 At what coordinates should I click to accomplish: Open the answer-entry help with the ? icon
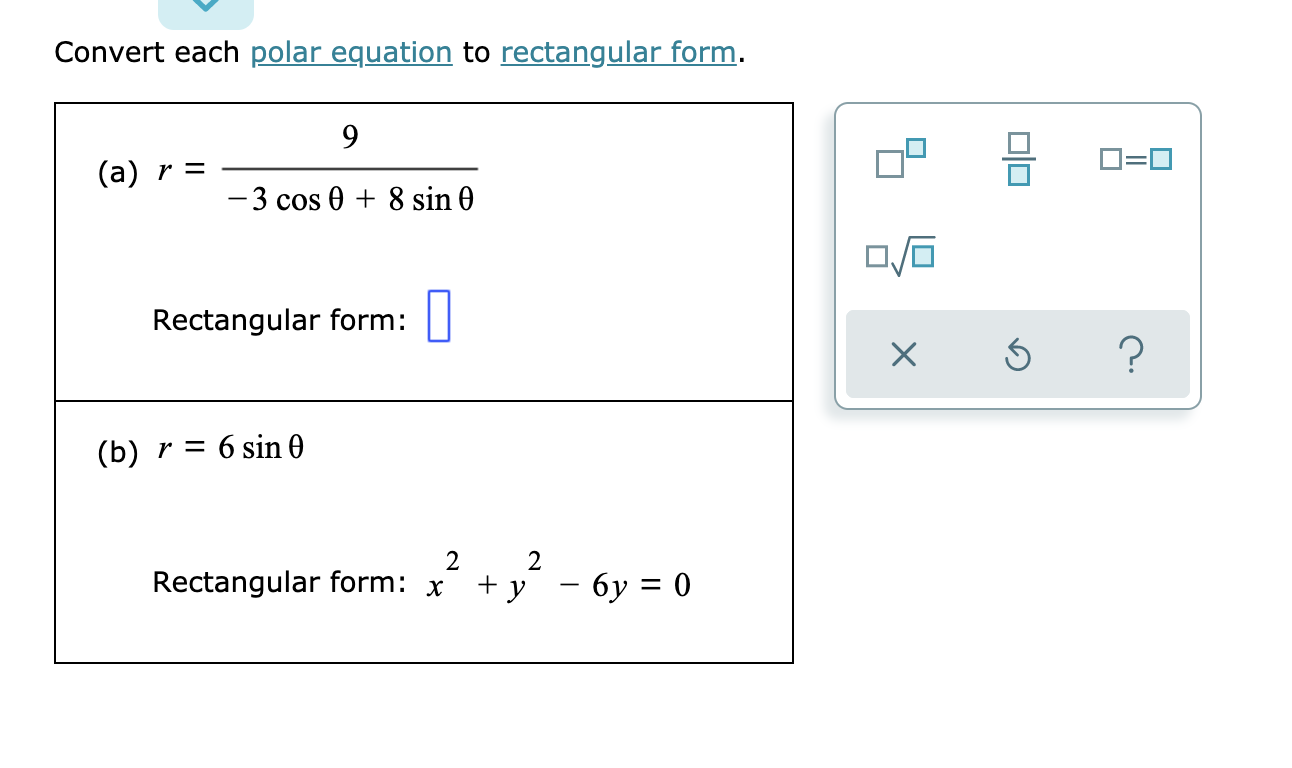click(x=1131, y=355)
